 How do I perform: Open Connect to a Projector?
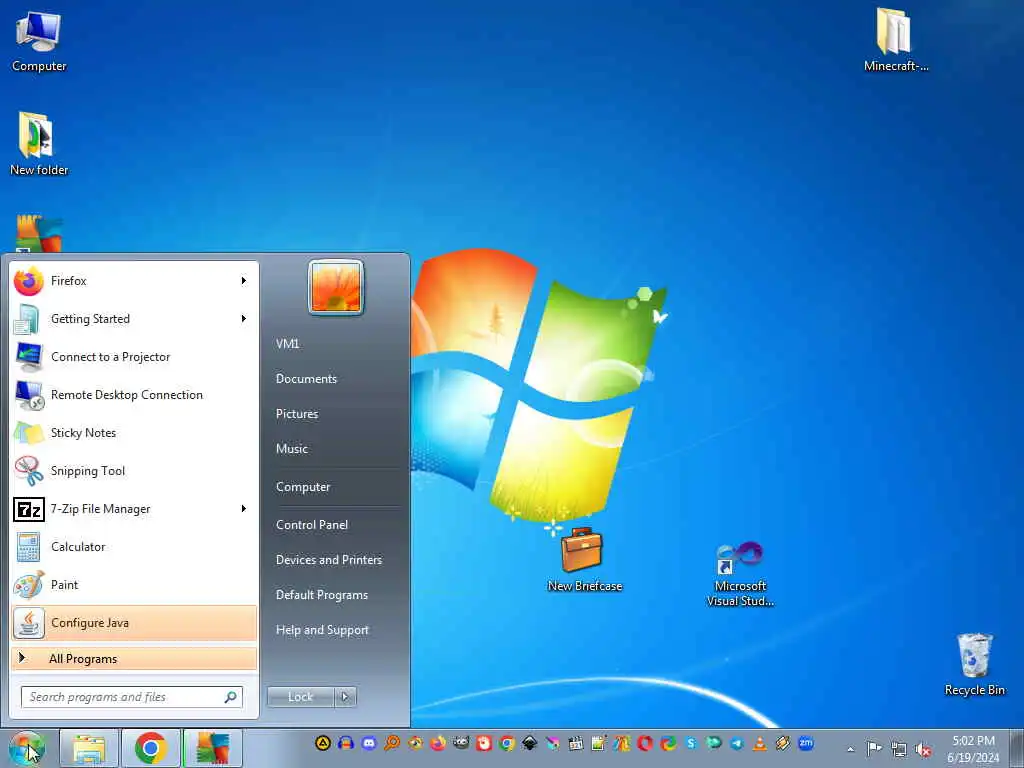[134, 357]
